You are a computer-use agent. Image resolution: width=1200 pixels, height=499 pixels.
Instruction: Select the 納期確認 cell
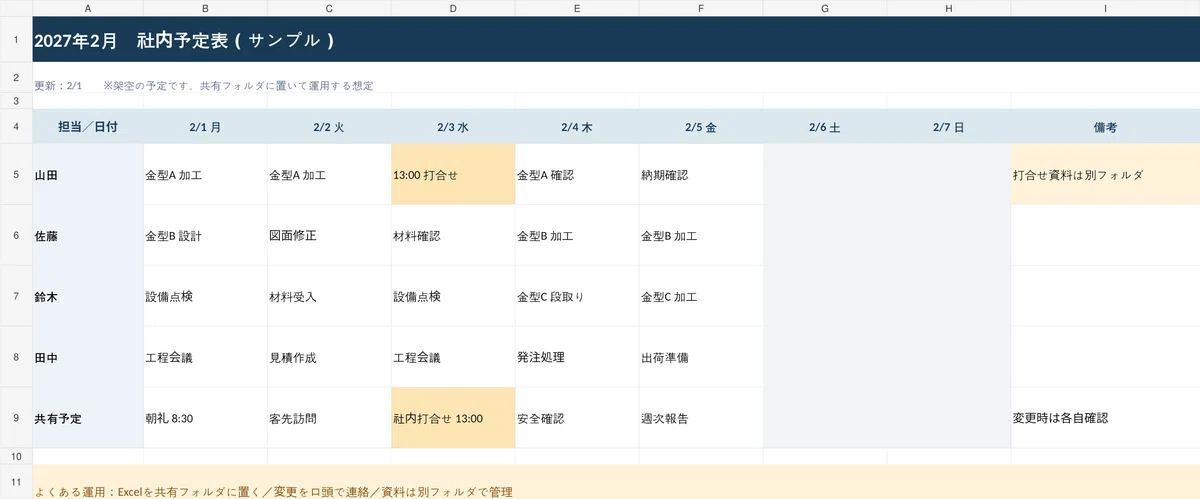pyautogui.click(x=702, y=175)
